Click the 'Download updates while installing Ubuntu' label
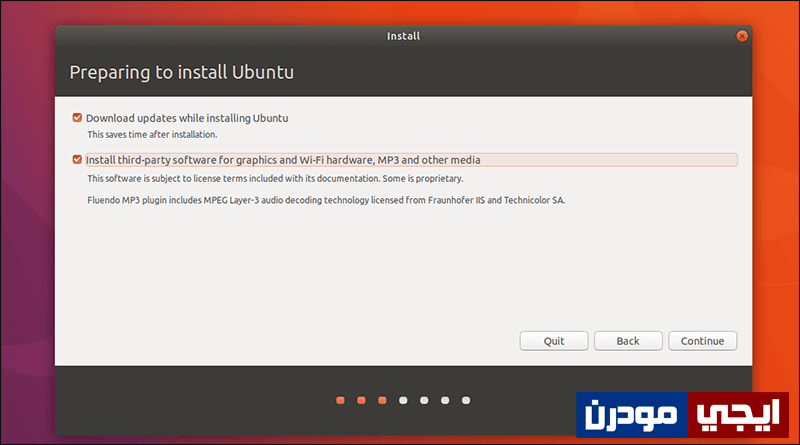Screen dimensions: 800x445 187,118
